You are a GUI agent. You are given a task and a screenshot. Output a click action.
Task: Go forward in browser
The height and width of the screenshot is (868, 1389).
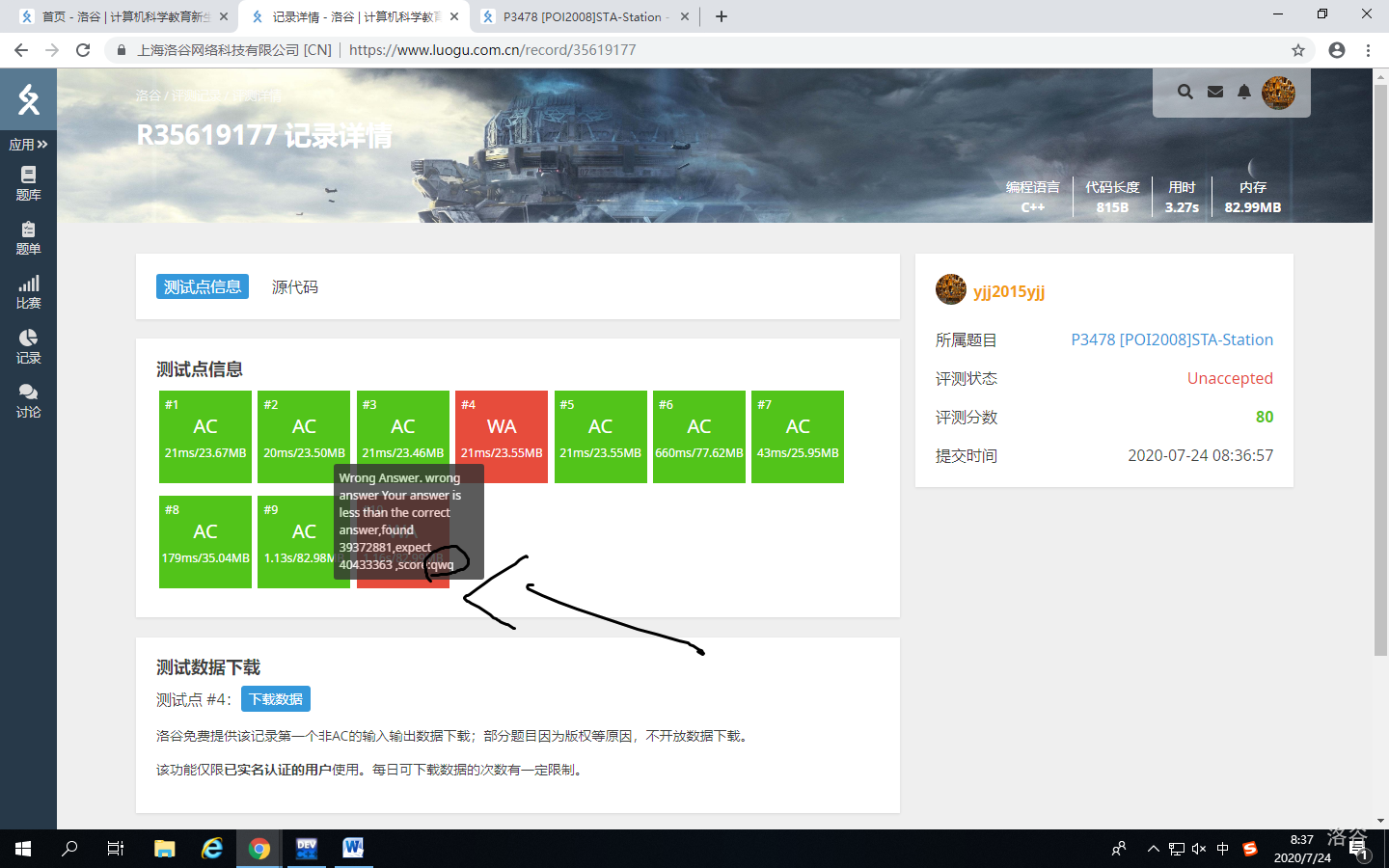coord(52,50)
